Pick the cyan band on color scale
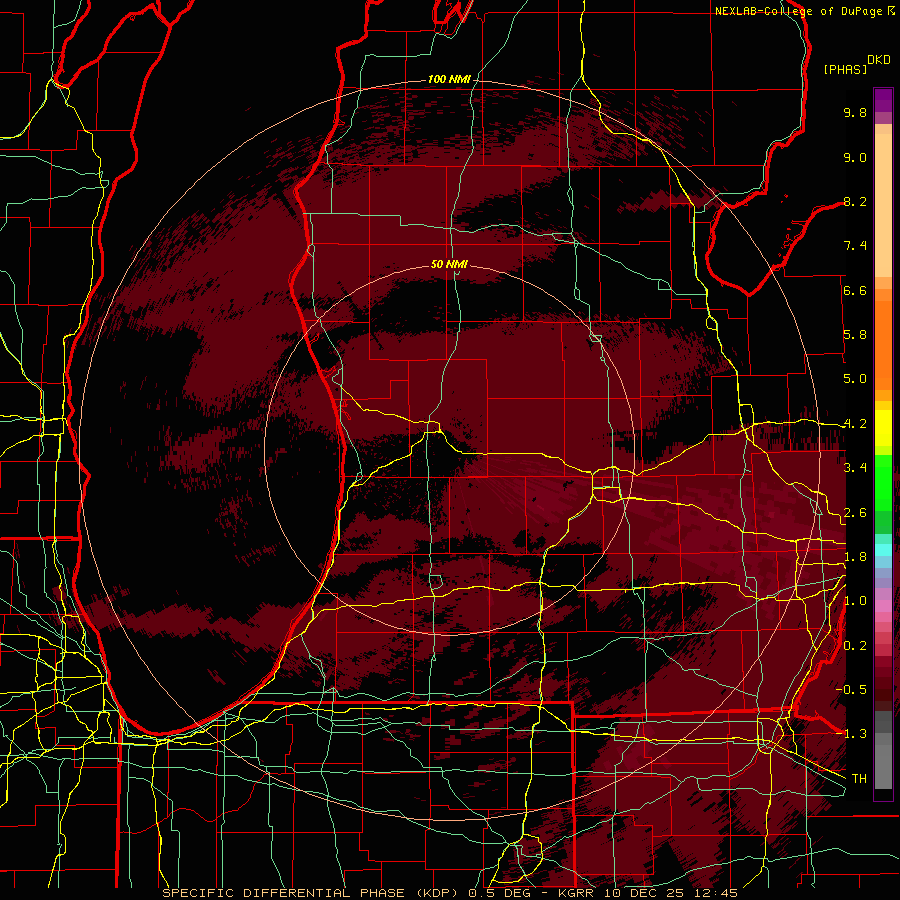Viewport: 900px width, 900px height. [x=883, y=549]
